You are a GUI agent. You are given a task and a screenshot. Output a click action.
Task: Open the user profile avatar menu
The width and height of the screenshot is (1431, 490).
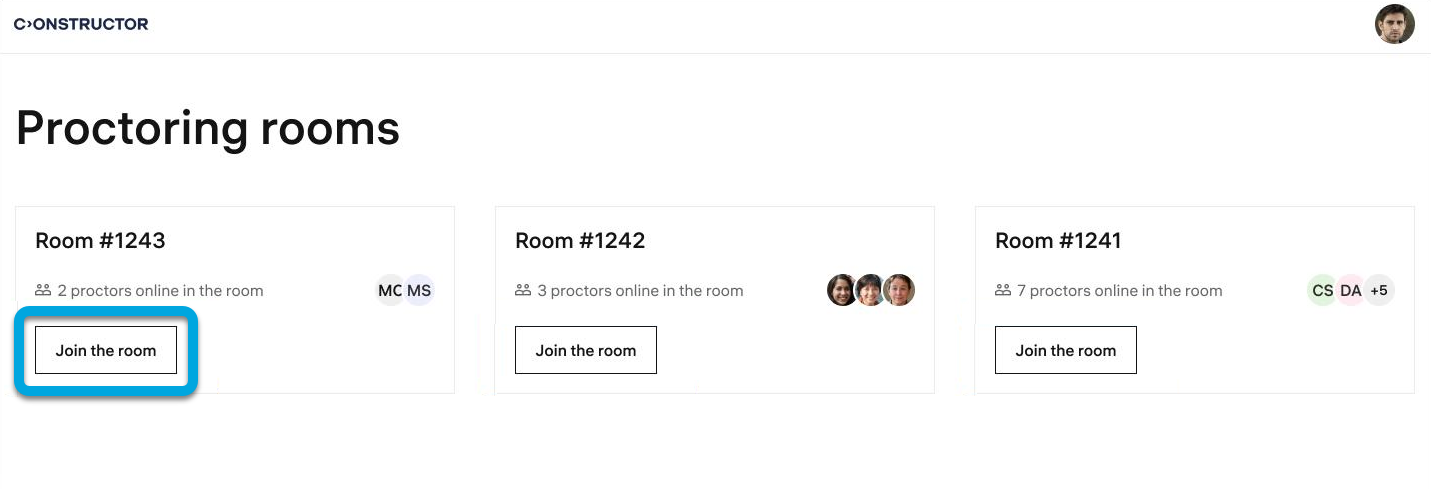click(x=1394, y=24)
